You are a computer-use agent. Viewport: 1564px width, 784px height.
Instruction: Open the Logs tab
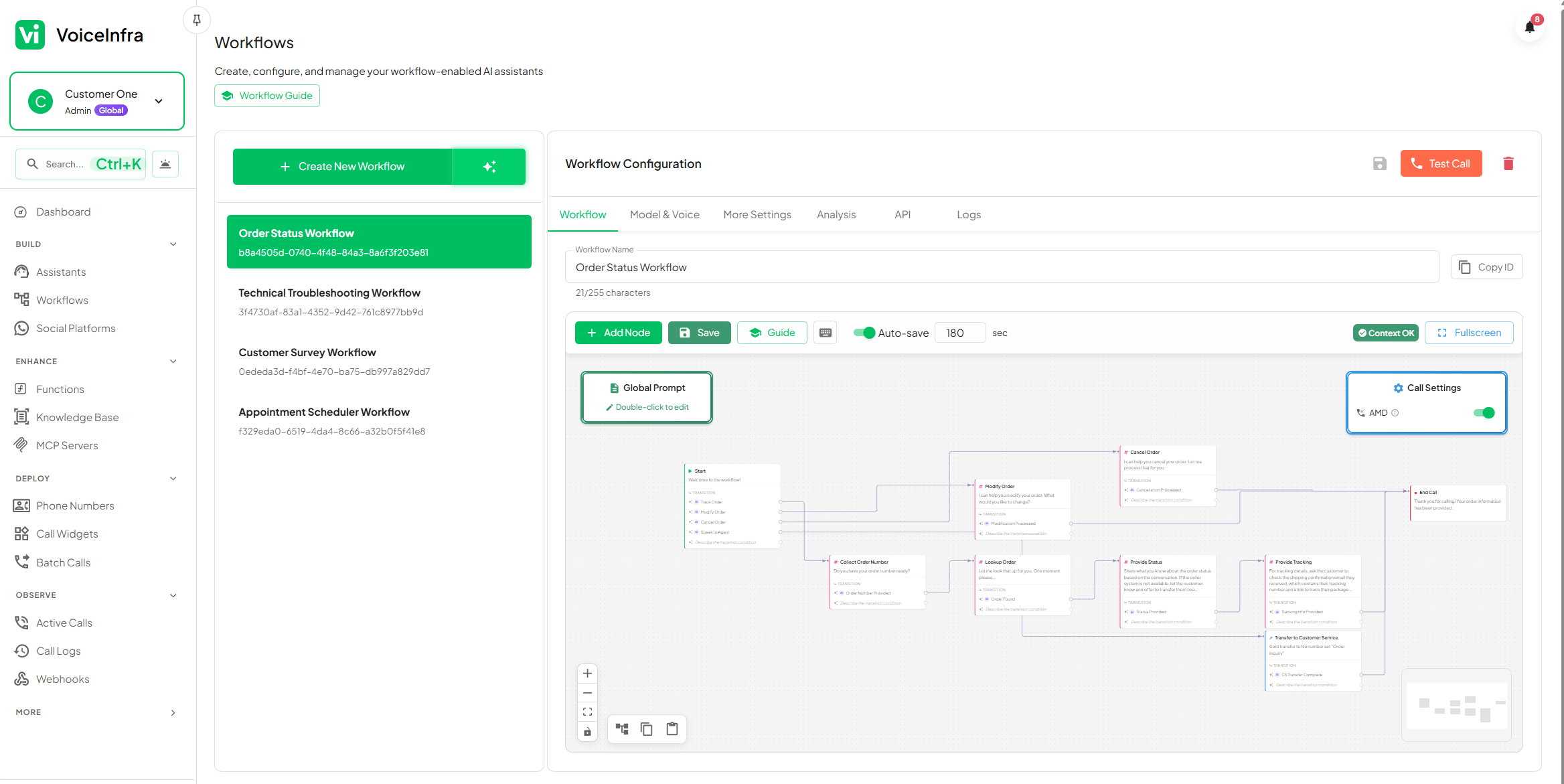coord(969,214)
